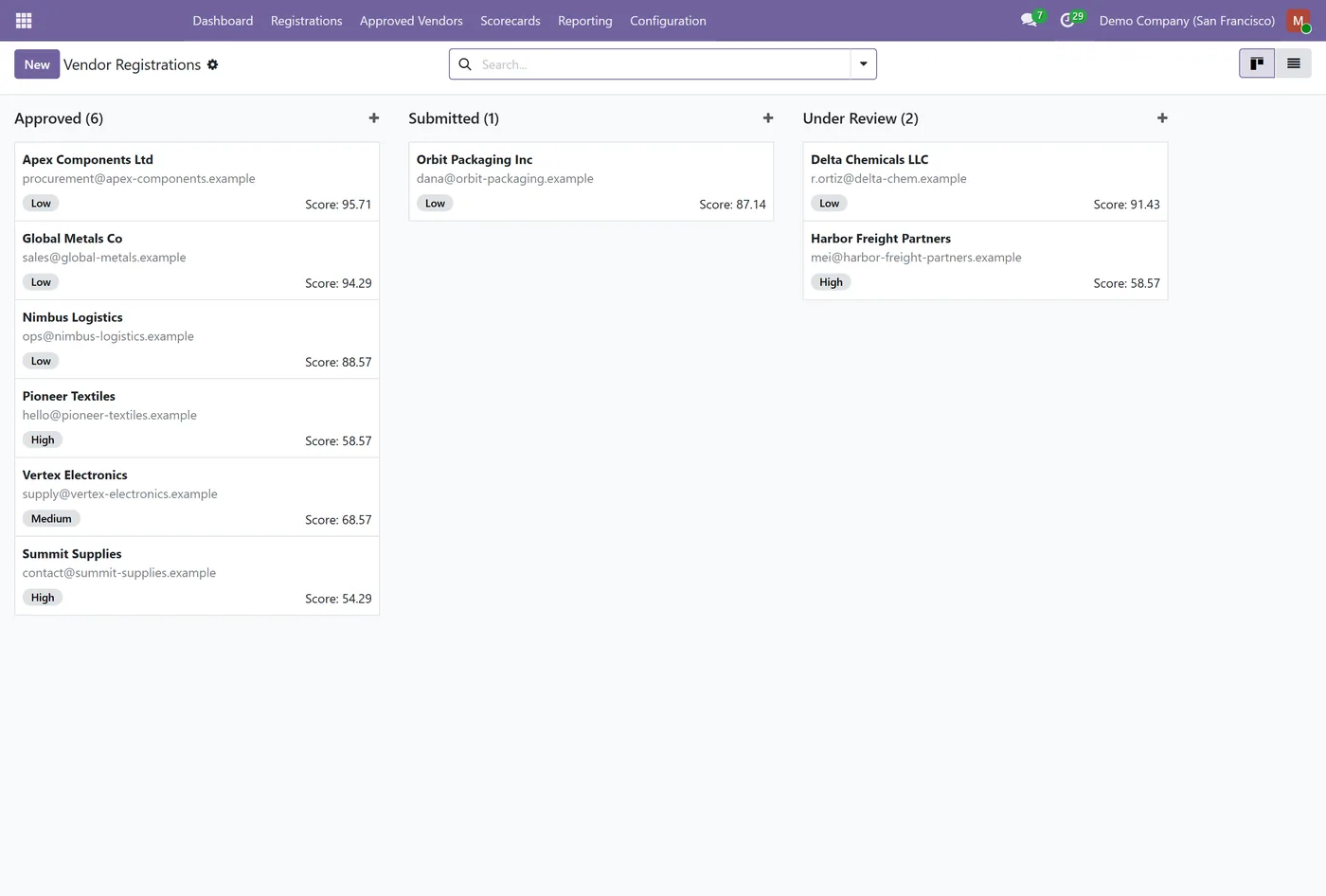The width and height of the screenshot is (1326, 896).
Task: Open the Vertex Electronics card
Action: pos(197,496)
